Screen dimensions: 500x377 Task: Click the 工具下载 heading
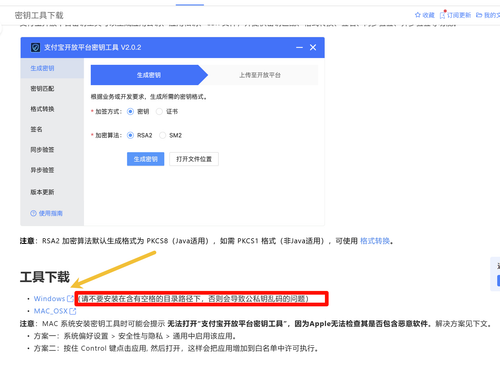[45, 277]
